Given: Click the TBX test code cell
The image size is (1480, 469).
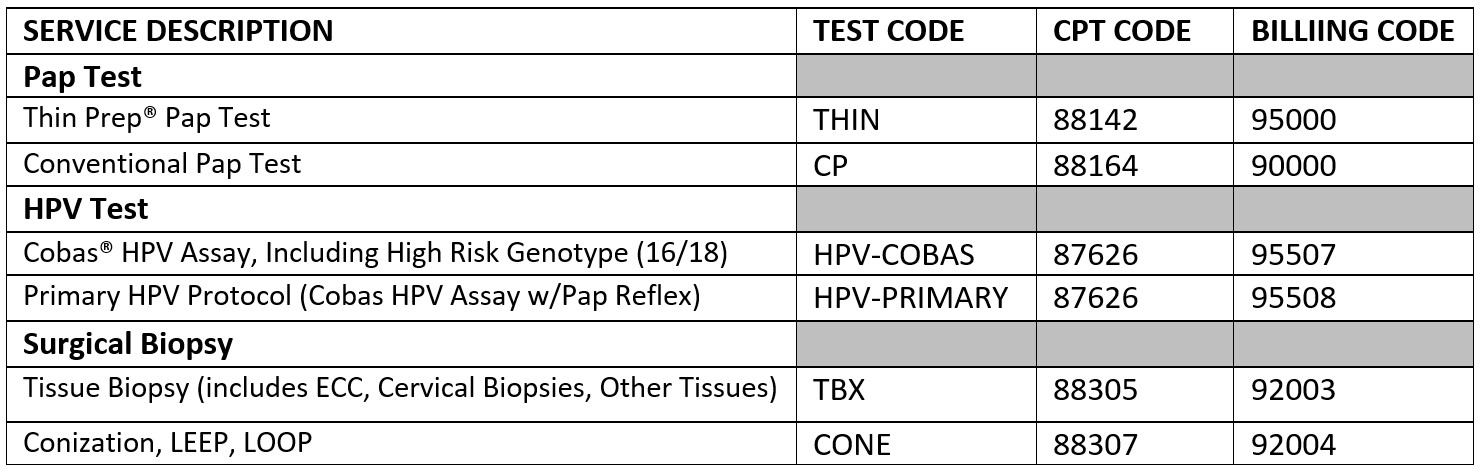Looking at the screenshot, I should [x=840, y=390].
